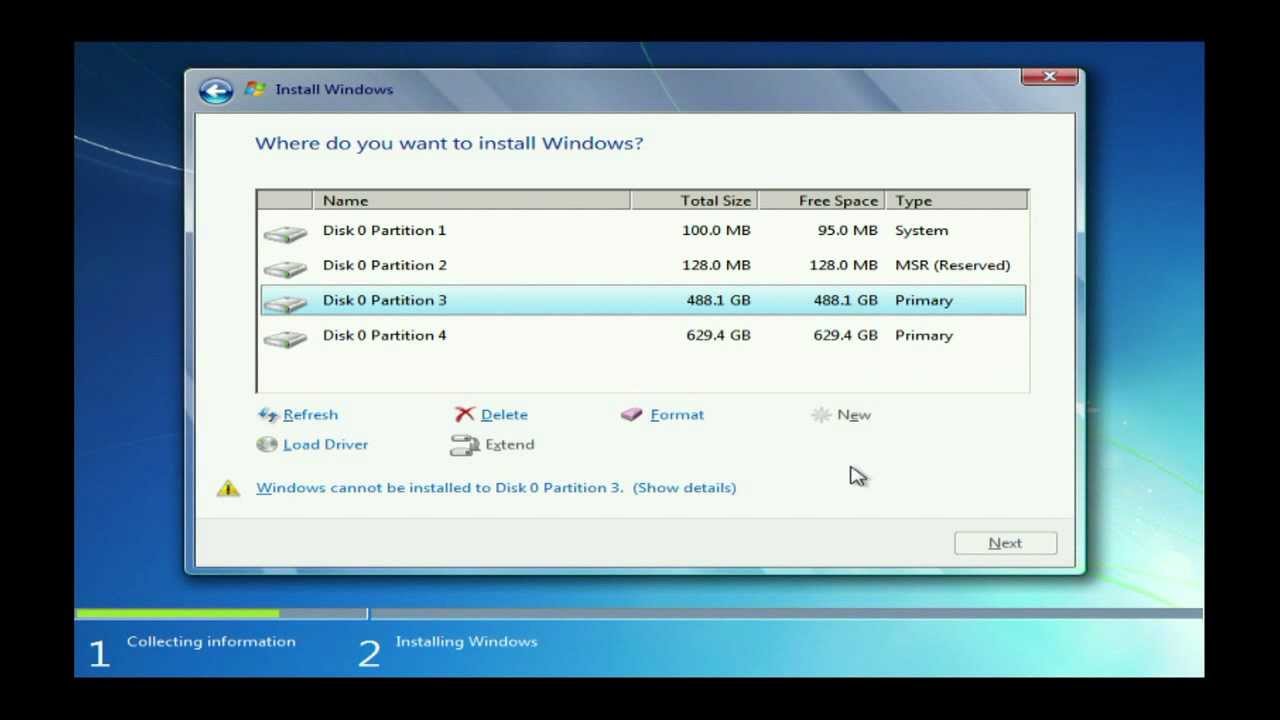Click the setup progress bar
This screenshot has height=720, width=1280.
click(639, 613)
